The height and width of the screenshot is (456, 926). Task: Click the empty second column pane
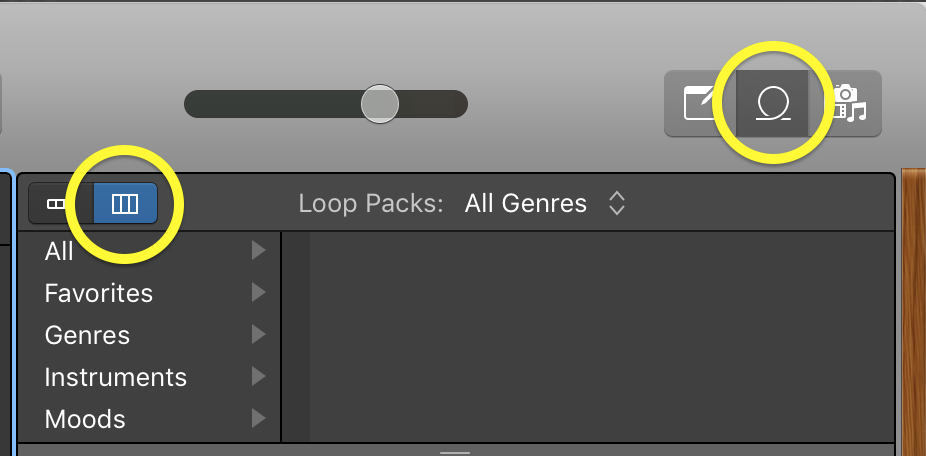point(602,337)
